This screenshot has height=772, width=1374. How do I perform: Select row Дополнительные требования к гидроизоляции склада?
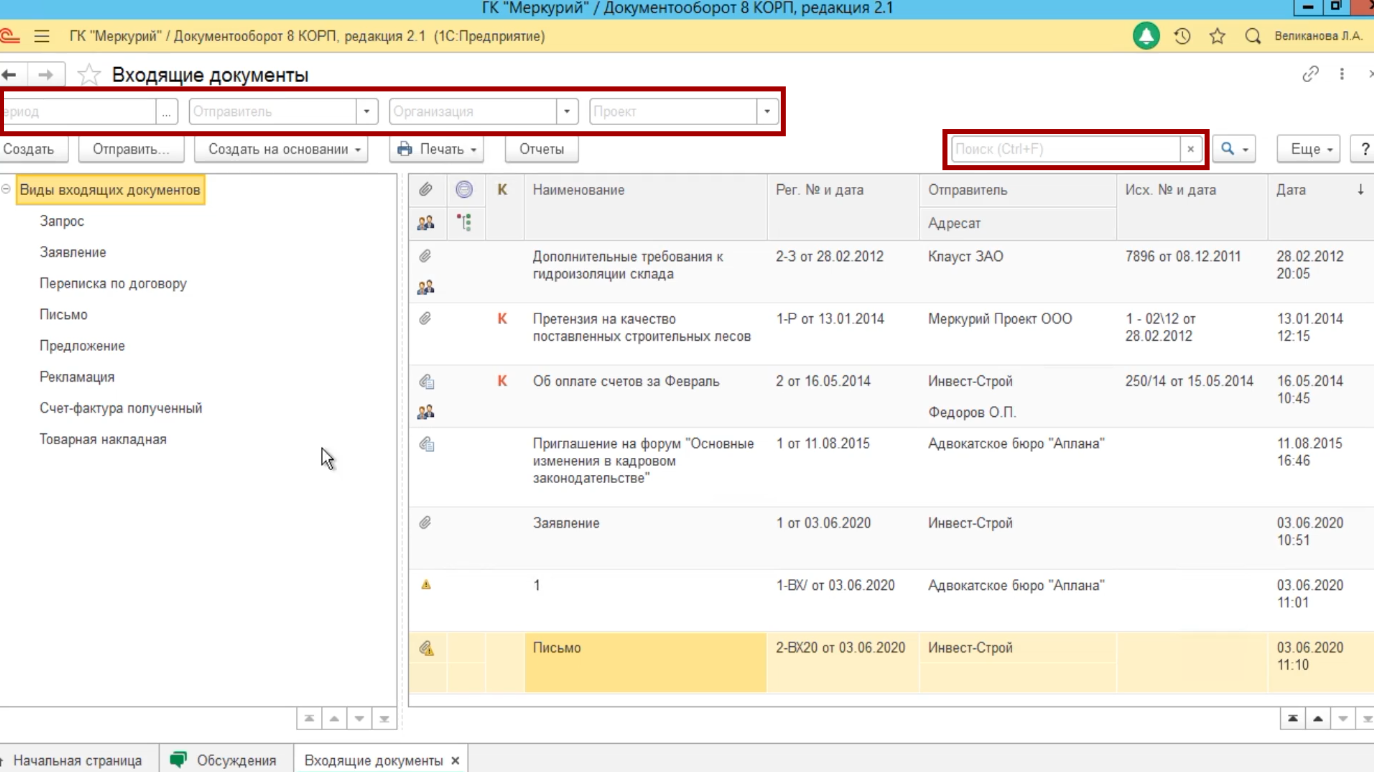point(891,272)
